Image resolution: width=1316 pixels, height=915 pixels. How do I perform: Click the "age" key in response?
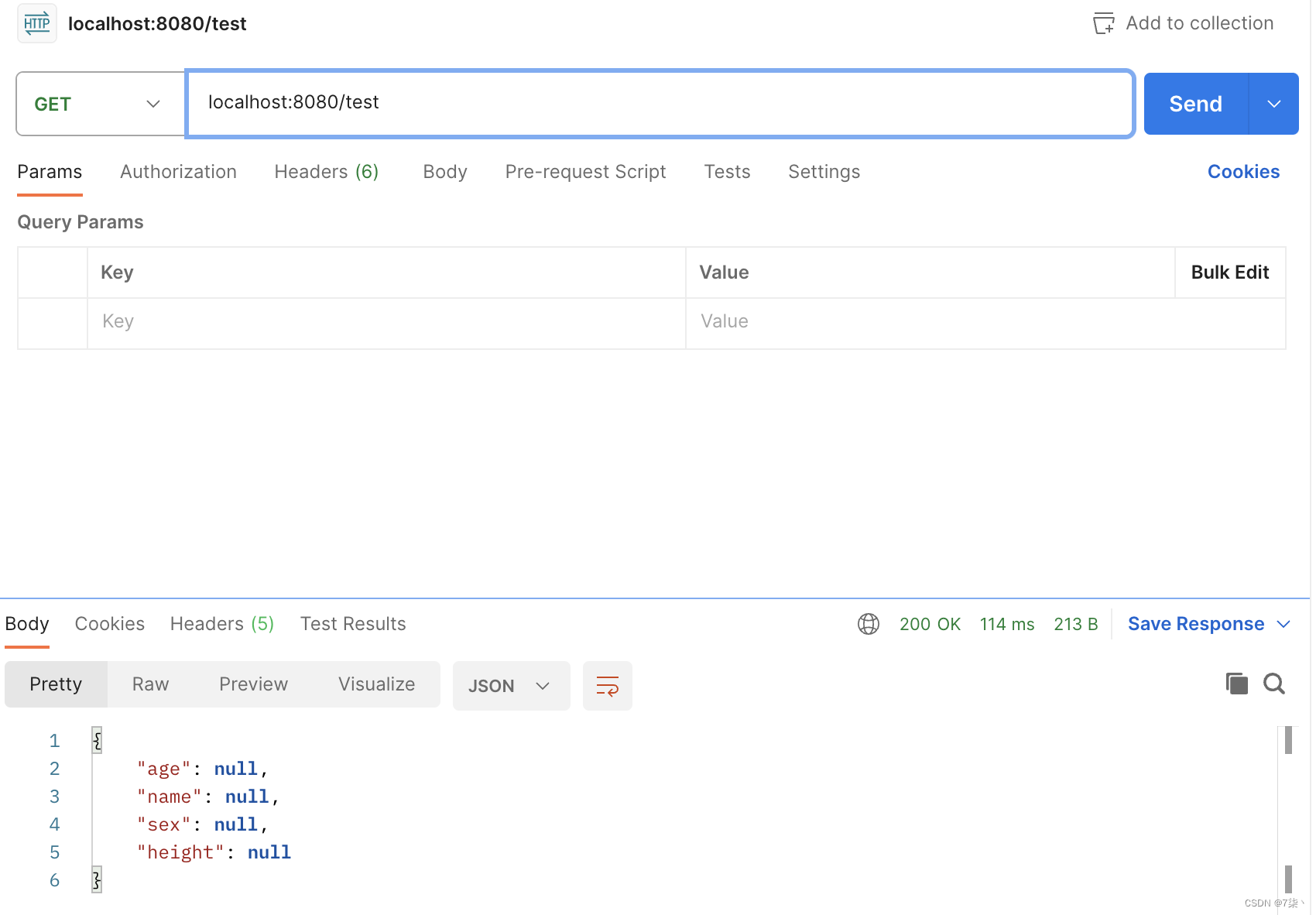click(x=163, y=769)
